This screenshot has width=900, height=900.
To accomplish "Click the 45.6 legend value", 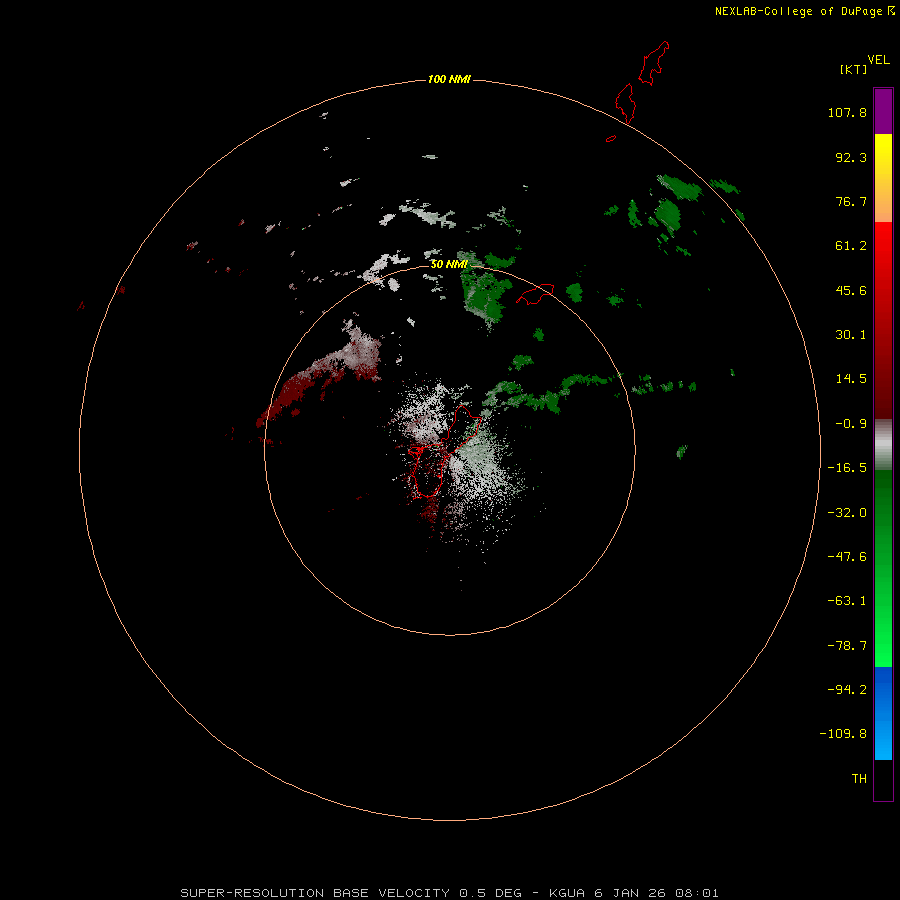I will pos(851,290).
